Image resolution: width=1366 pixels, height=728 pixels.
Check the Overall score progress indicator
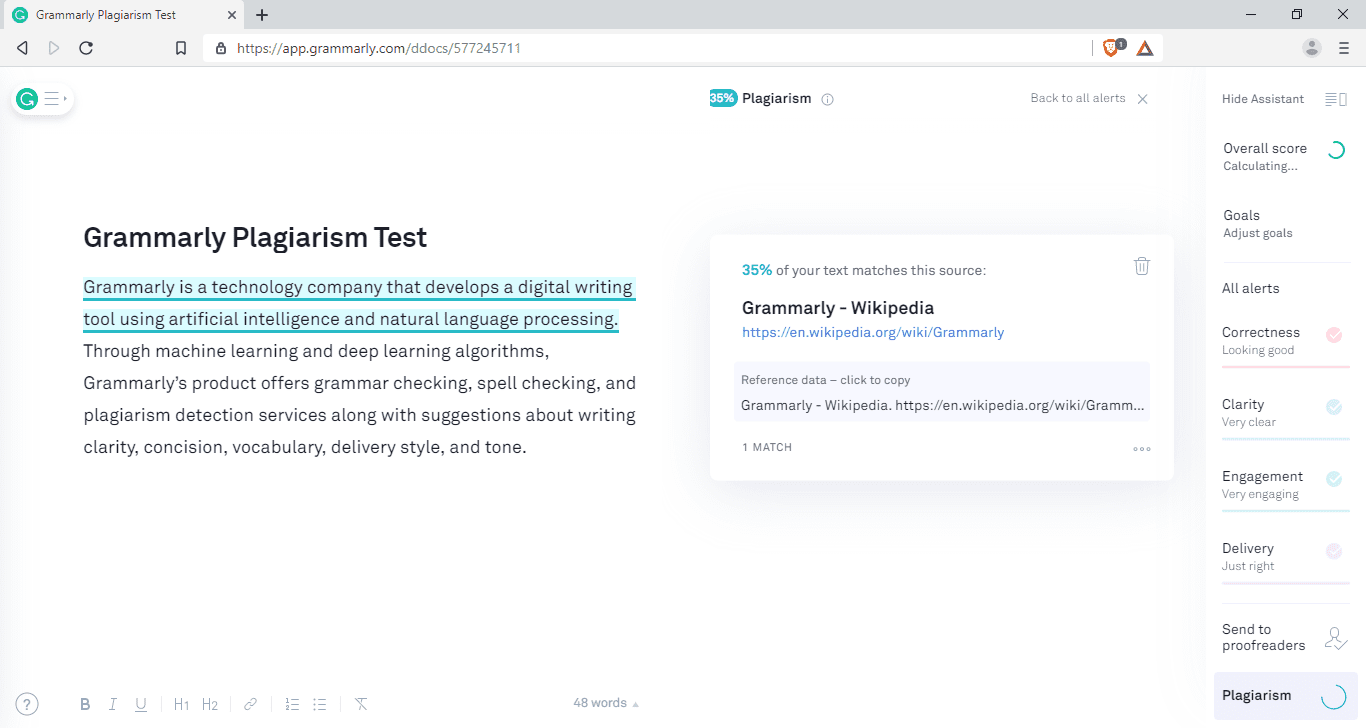coord(1337,150)
